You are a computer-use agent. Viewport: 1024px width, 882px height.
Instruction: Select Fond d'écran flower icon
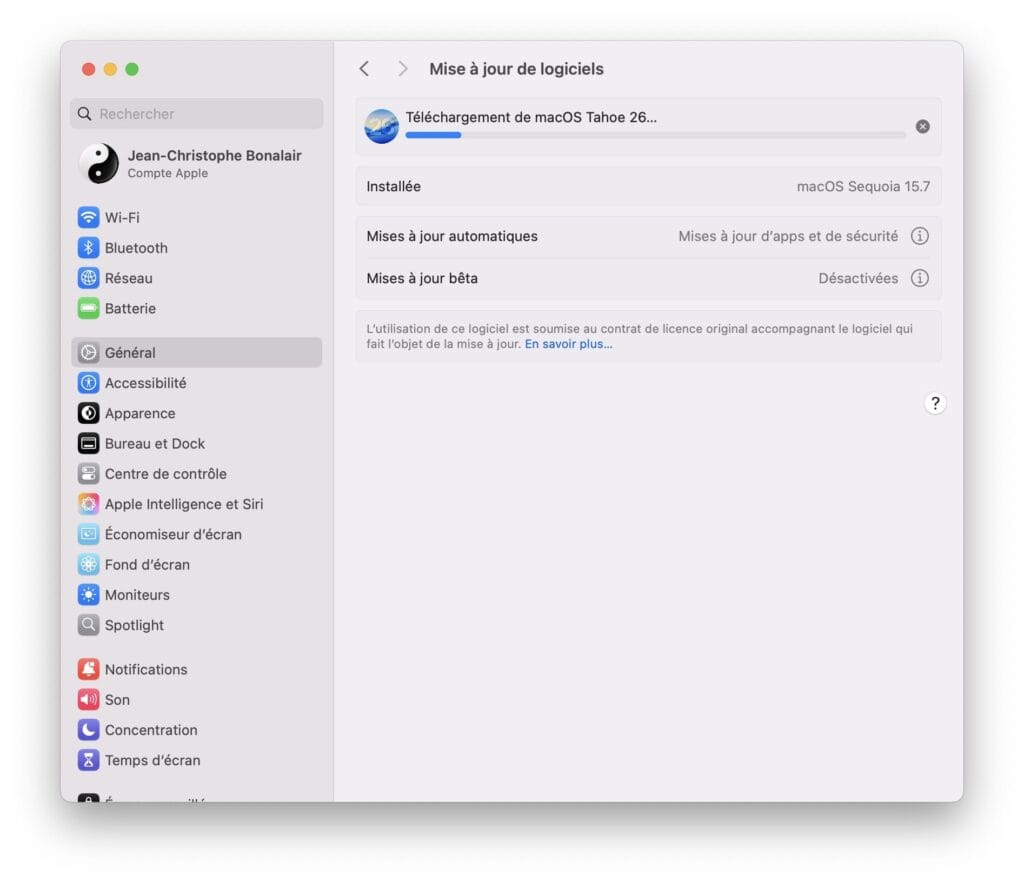(x=88, y=565)
